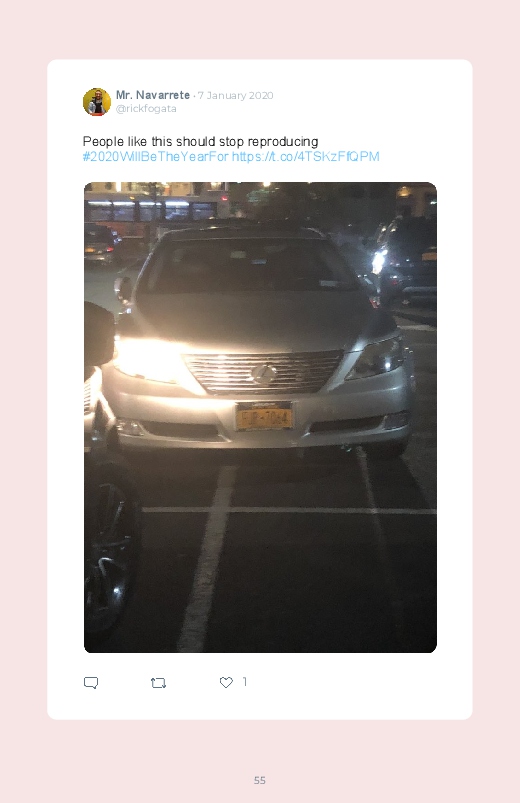The width and height of the screenshot is (520, 803).
Task: Click the 7 January 2020 timestamp
Action: tap(236, 95)
